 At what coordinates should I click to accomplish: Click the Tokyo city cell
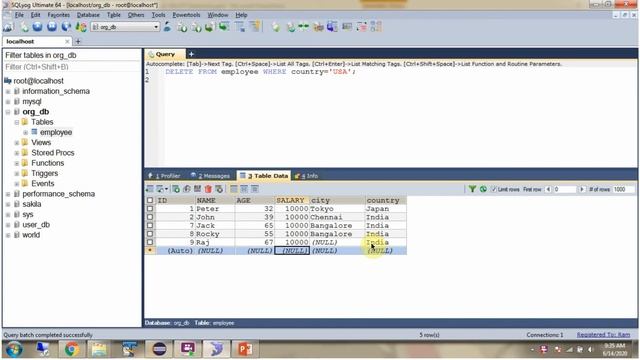(x=337, y=209)
